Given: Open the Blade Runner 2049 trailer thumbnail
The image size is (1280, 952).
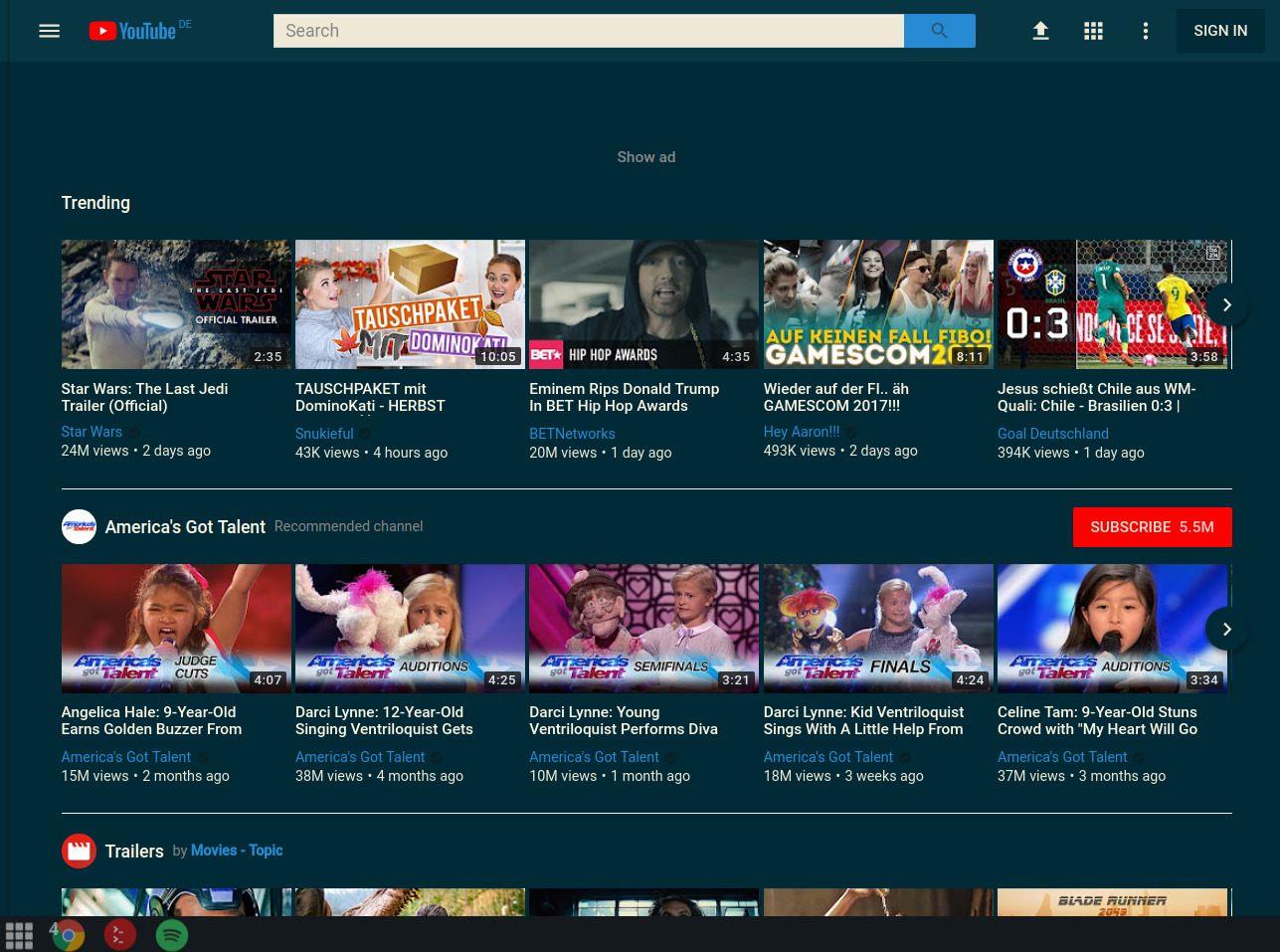Looking at the screenshot, I should click(1112, 902).
